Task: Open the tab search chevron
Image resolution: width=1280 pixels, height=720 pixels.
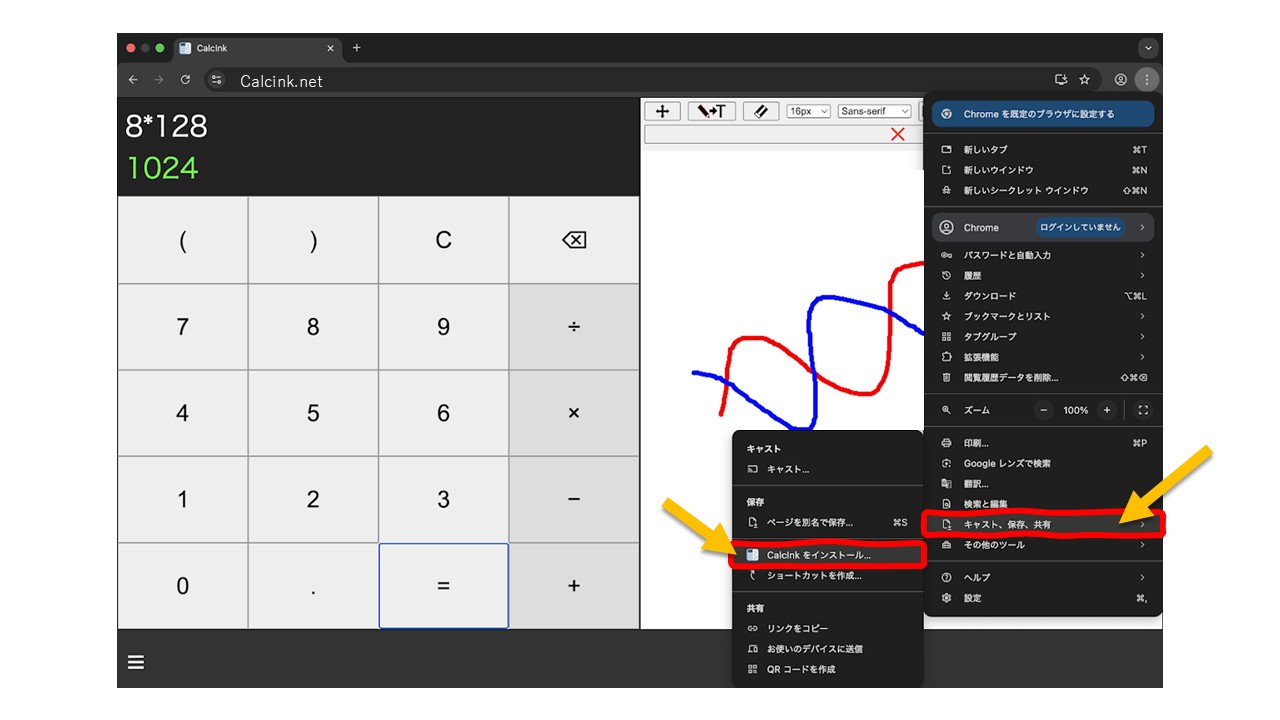Action: [x=1148, y=48]
